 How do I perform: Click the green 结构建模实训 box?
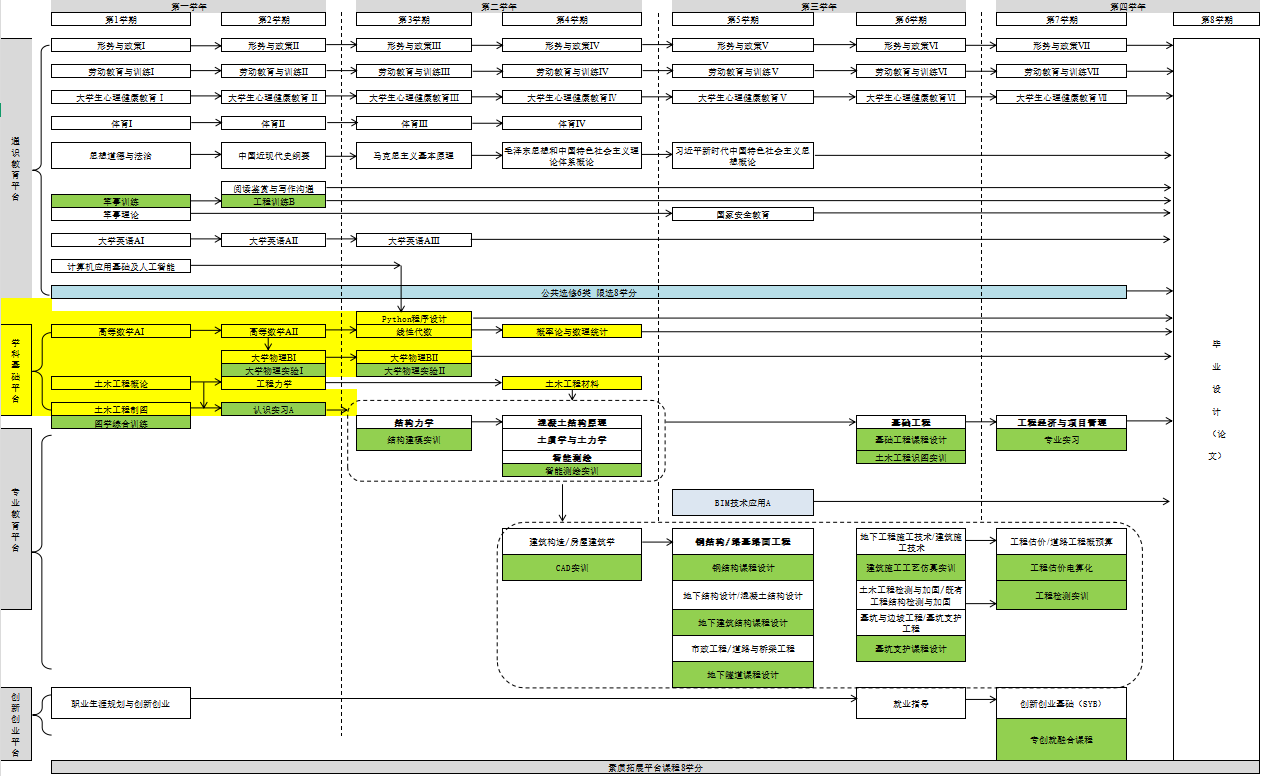point(413,440)
